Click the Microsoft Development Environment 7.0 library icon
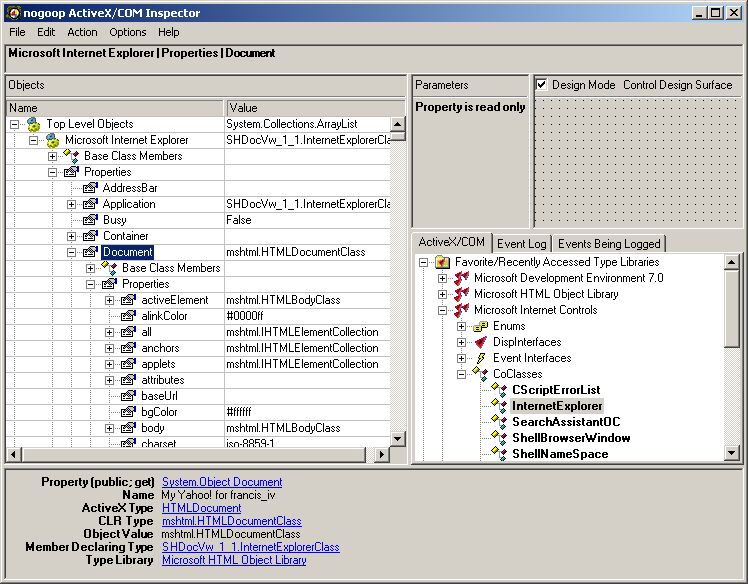The width and height of the screenshot is (748, 584). (462, 278)
